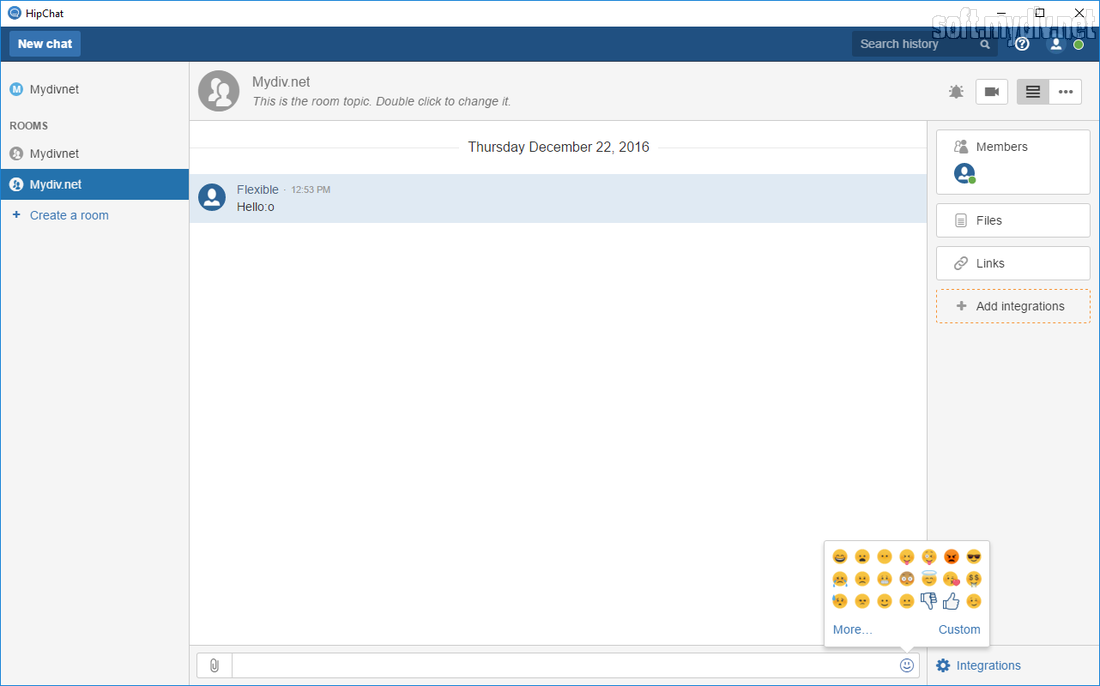The height and width of the screenshot is (686, 1100).
Task: Pick the kiss with heart emoji
Action: tap(951, 579)
